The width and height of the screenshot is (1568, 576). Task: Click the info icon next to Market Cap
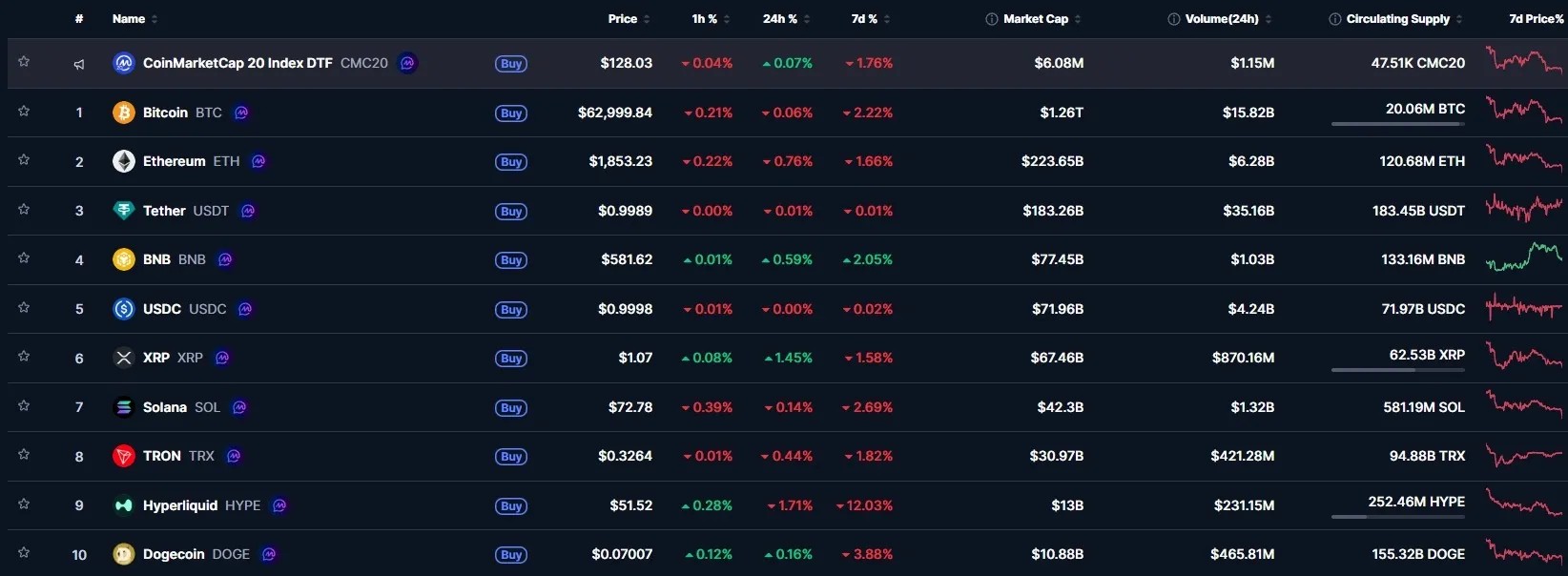(x=992, y=19)
